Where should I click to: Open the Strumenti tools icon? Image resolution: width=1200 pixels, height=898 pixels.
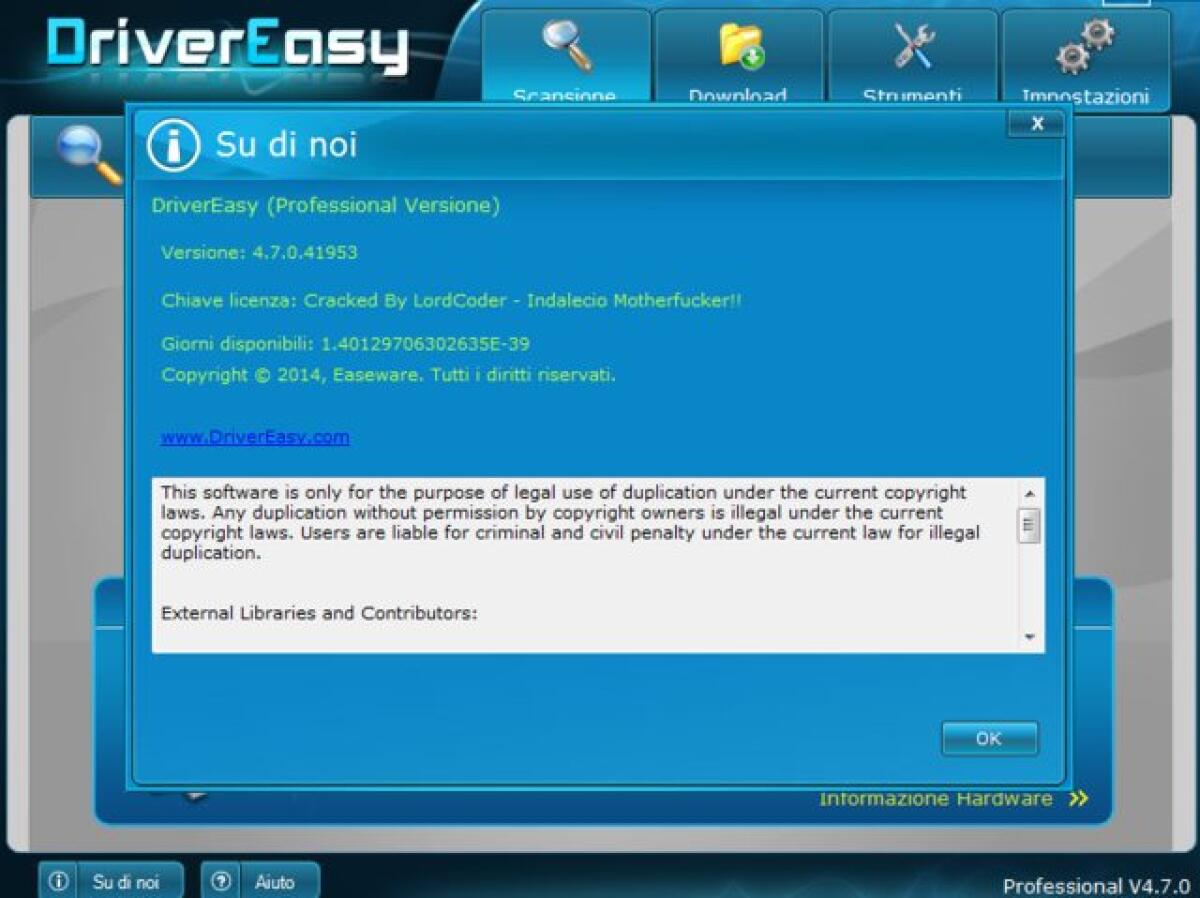coord(912,43)
